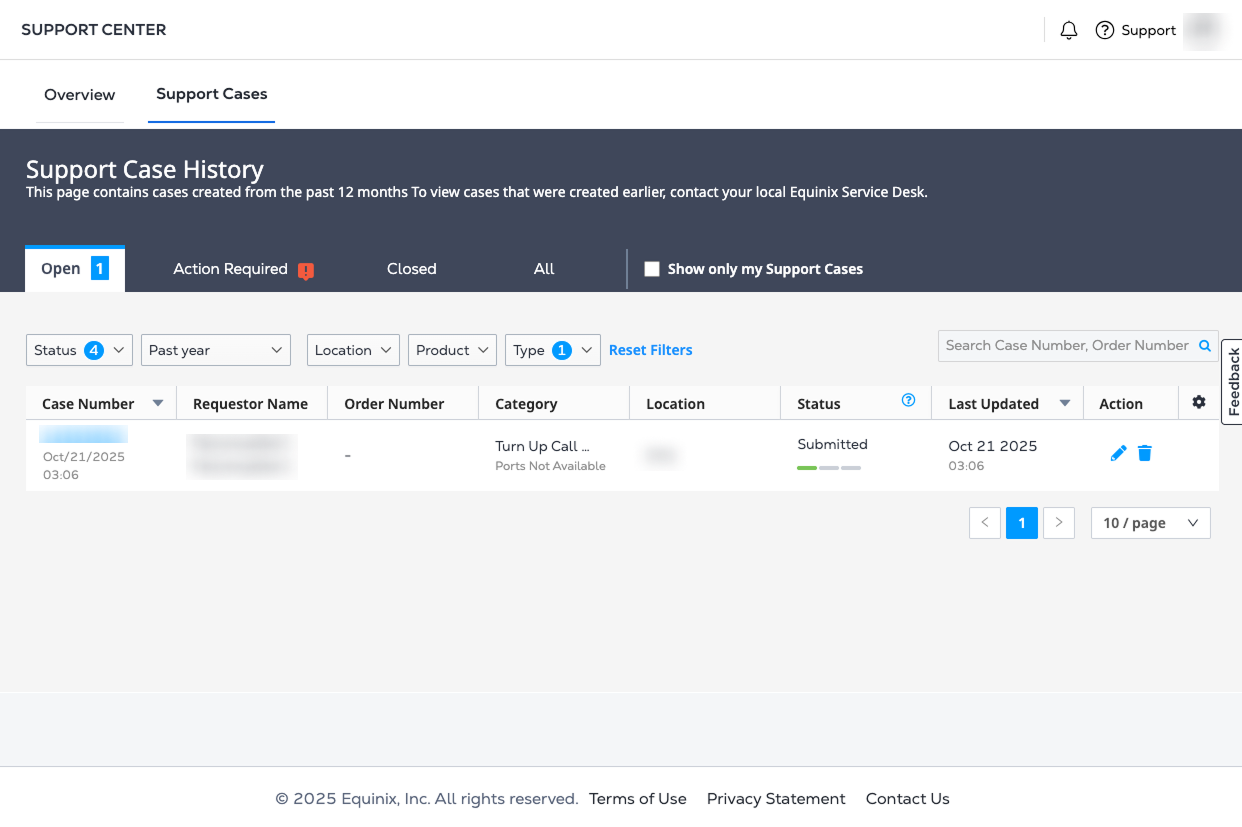Enable Show only my Support Cases
Viewport: 1242px width, 827px height.
pyautogui.click(x=652, y=269)
